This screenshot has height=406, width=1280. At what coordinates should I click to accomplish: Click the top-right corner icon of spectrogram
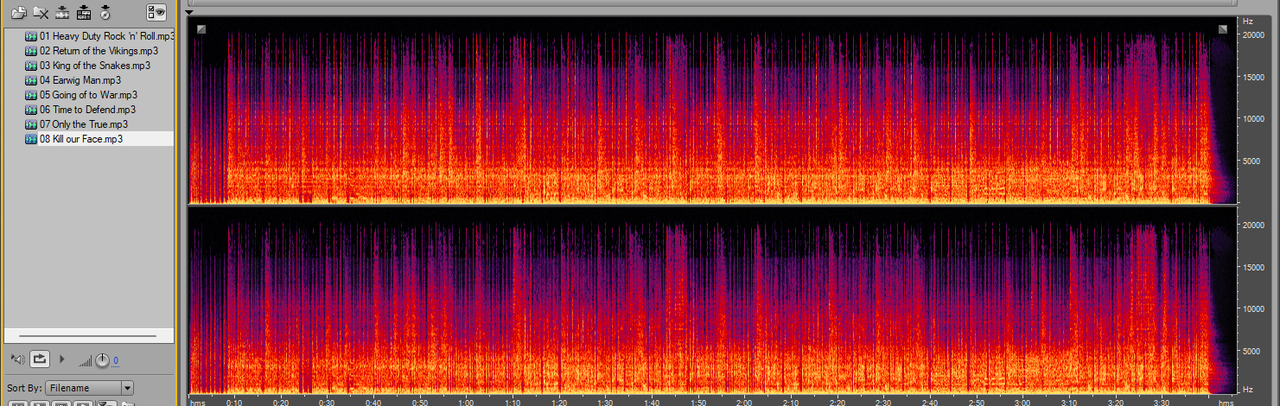pyautogui.click(x=1222, y=29)
